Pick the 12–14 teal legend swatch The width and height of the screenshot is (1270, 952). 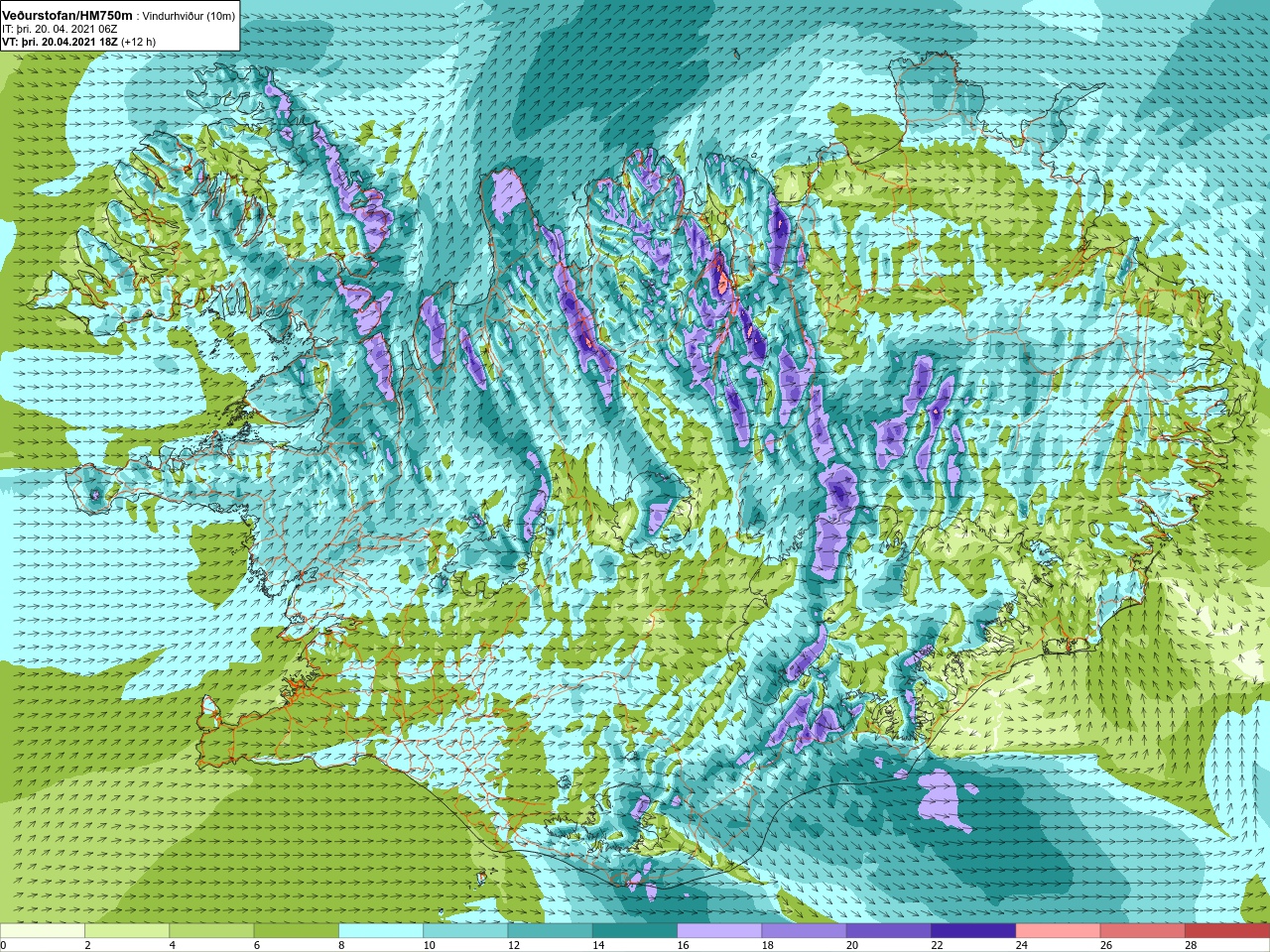[x=550, y=931]
